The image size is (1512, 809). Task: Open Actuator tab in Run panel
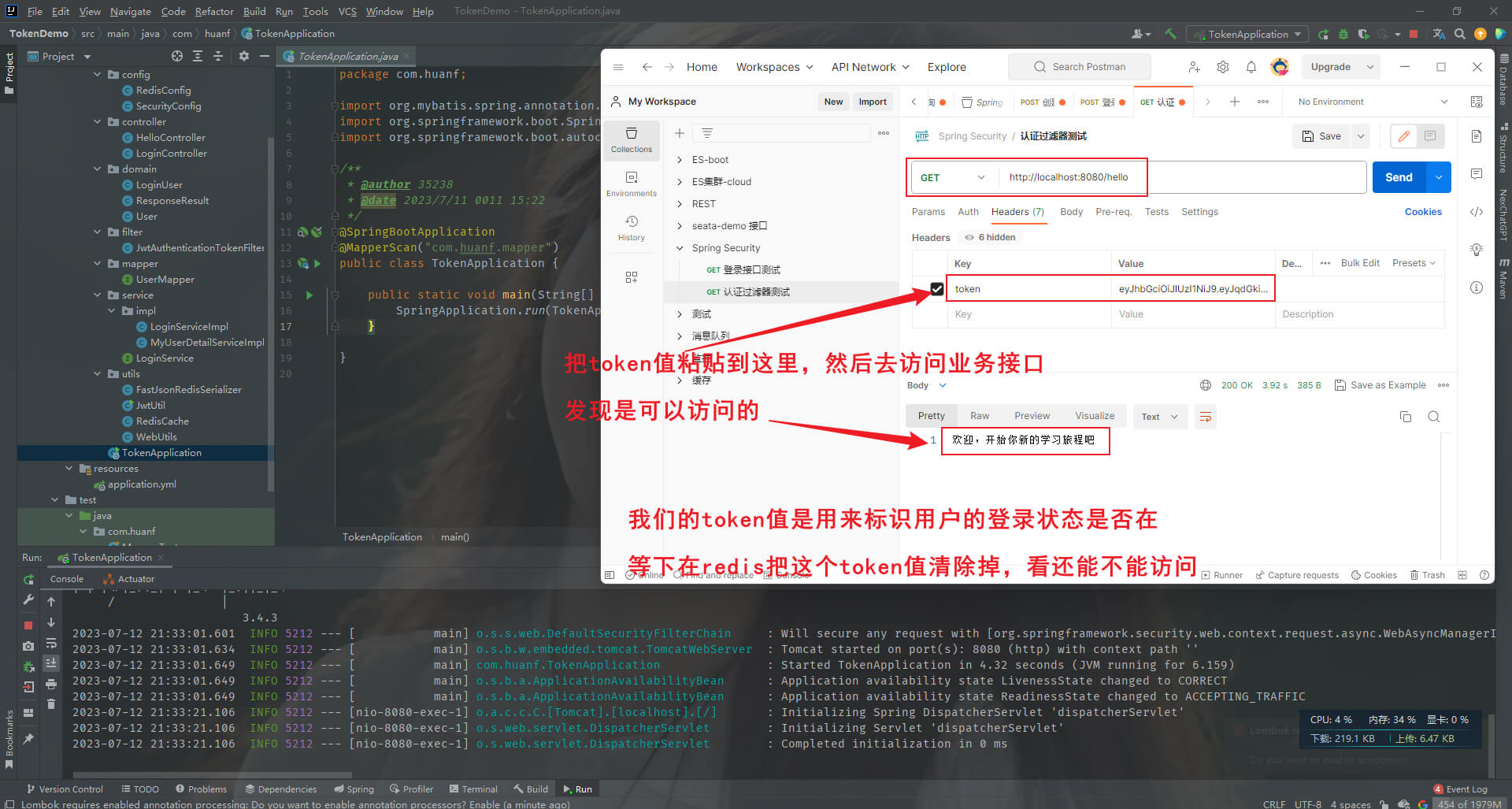128,579
